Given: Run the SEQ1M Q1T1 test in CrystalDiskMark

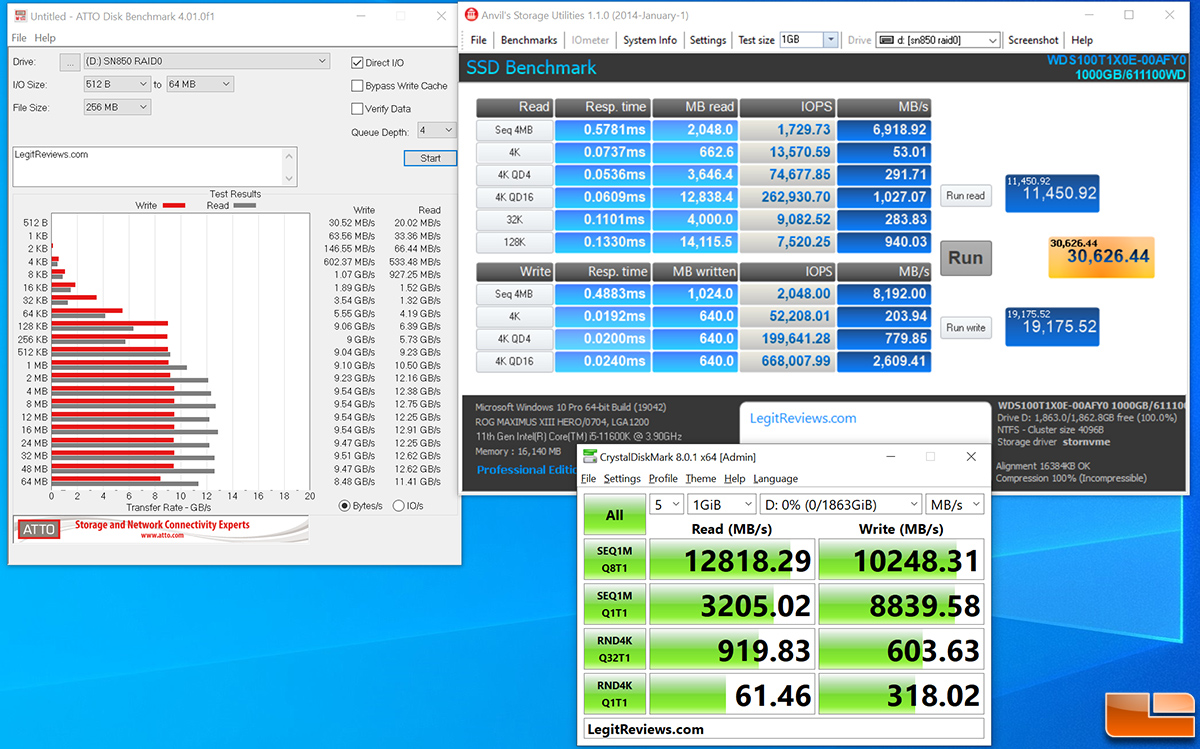Looking at the screenshot, I should coord(614,604).
